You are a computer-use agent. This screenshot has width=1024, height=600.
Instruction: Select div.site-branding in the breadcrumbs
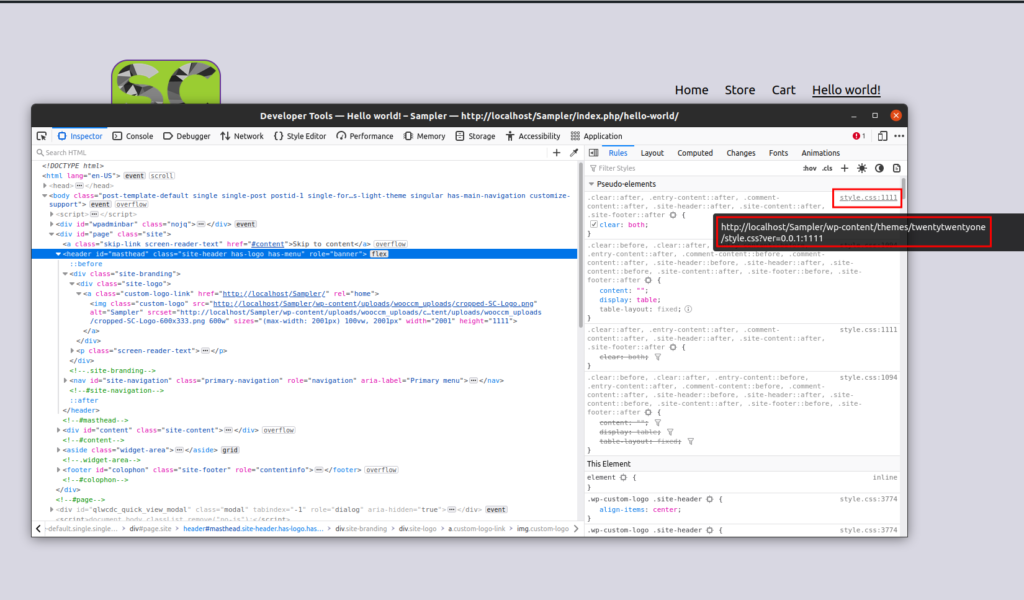click(x=361, y=529)
